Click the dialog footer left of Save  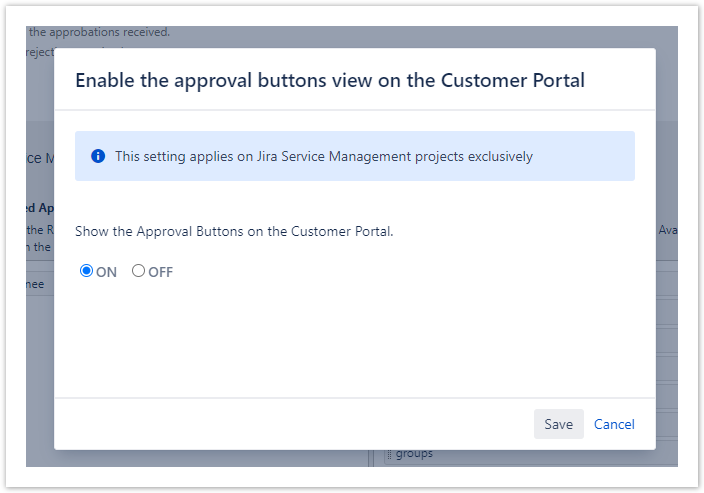click(300, 424)
